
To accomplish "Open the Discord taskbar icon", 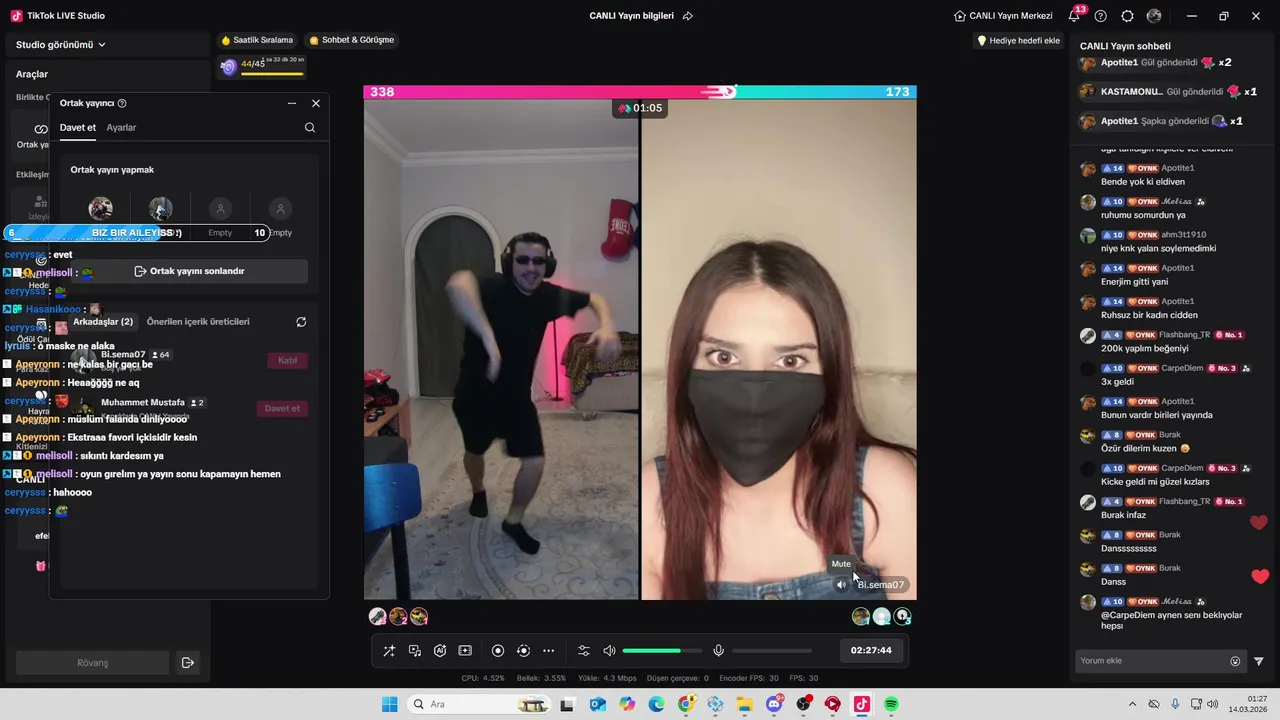I will click(x=774, y=705).
